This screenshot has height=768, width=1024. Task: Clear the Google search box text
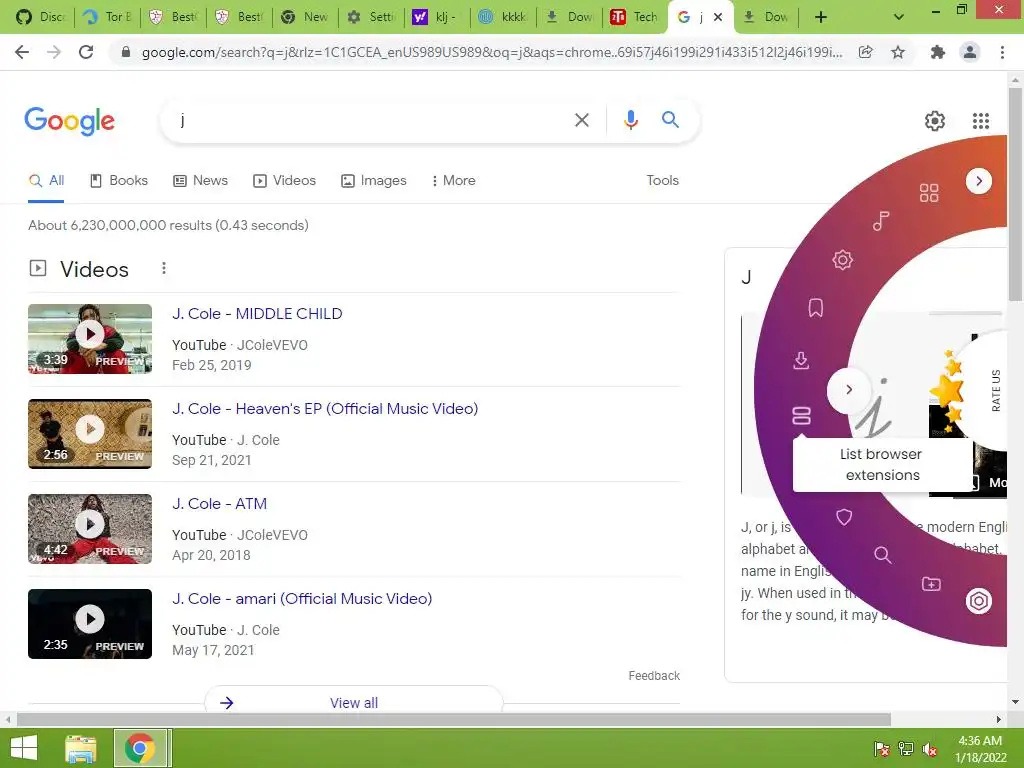coord(581,120)
